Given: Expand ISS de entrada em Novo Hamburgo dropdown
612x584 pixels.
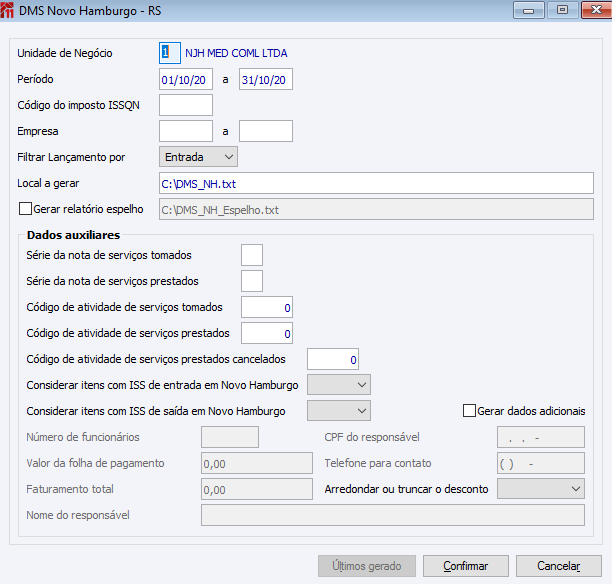Looking at the screenshot, I should (x=339, y=385).
